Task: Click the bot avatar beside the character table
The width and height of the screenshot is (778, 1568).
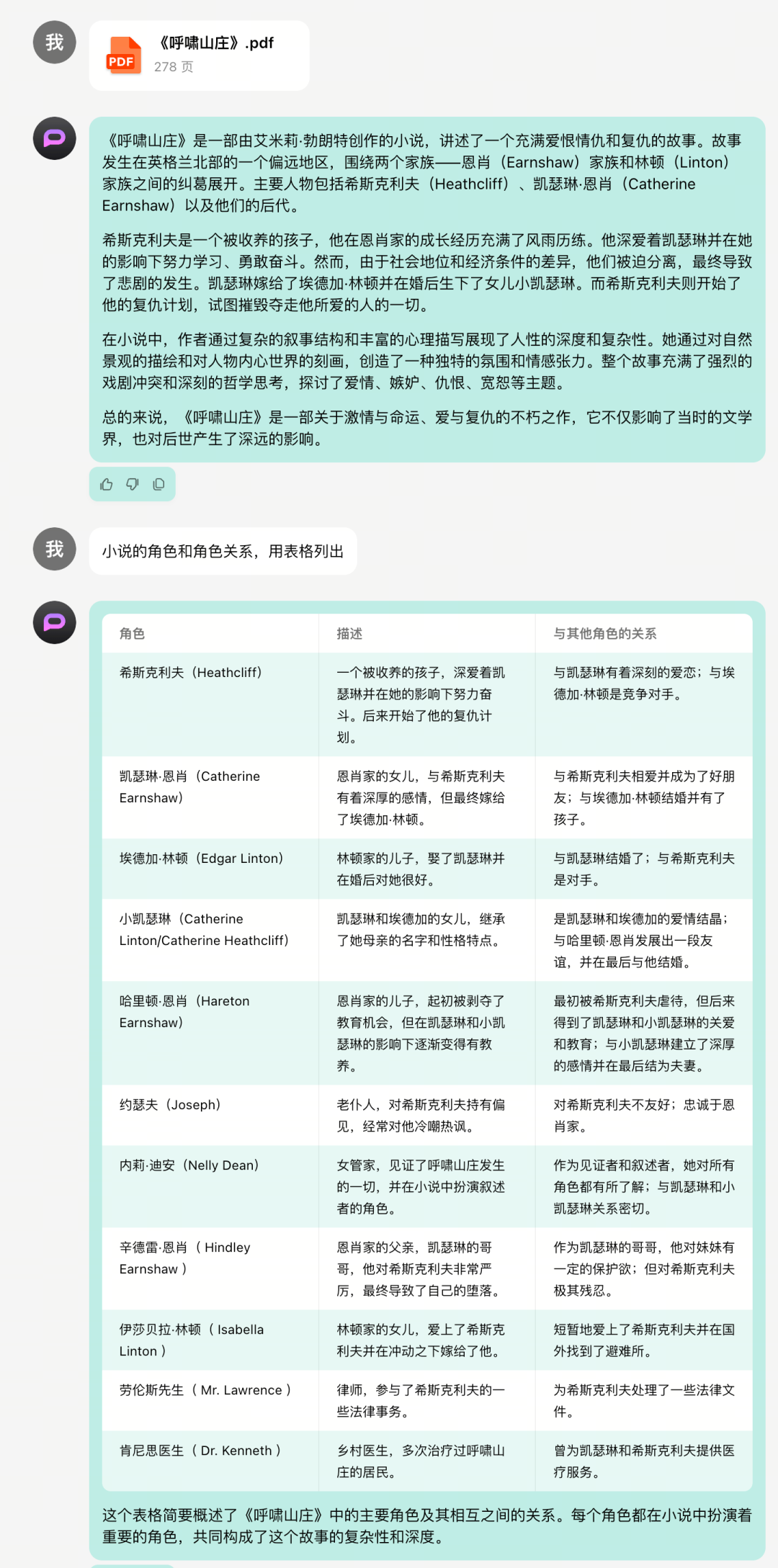Action: 55,622
